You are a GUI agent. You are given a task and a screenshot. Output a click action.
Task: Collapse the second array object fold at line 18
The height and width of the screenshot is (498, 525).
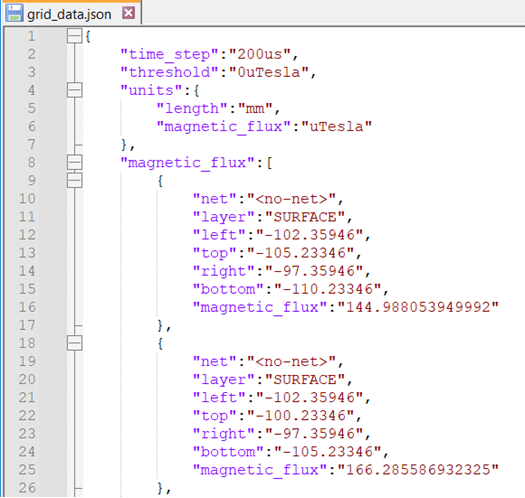click(x=74, y=343)
